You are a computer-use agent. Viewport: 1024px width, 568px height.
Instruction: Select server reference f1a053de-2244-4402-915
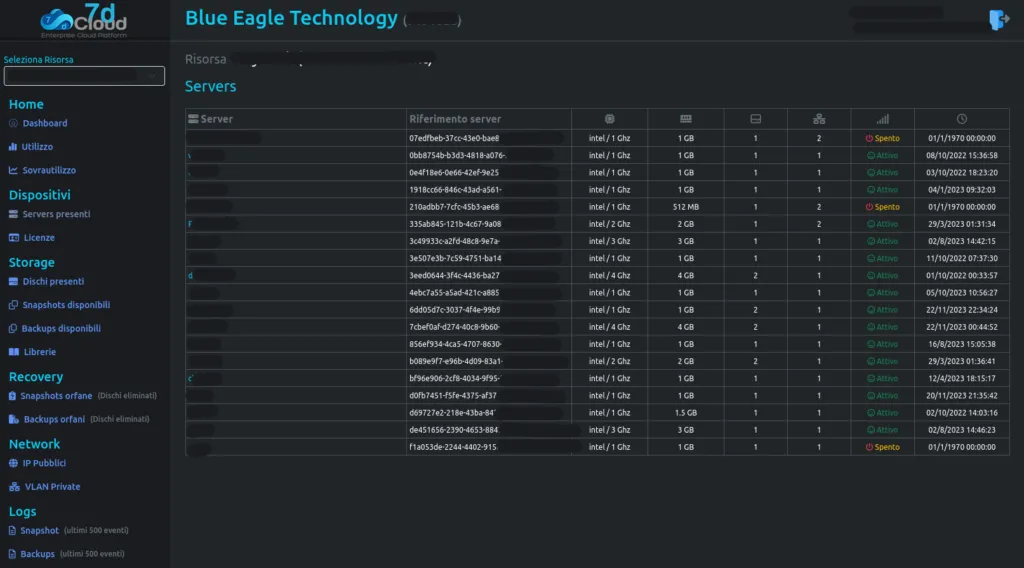point(453,447)
